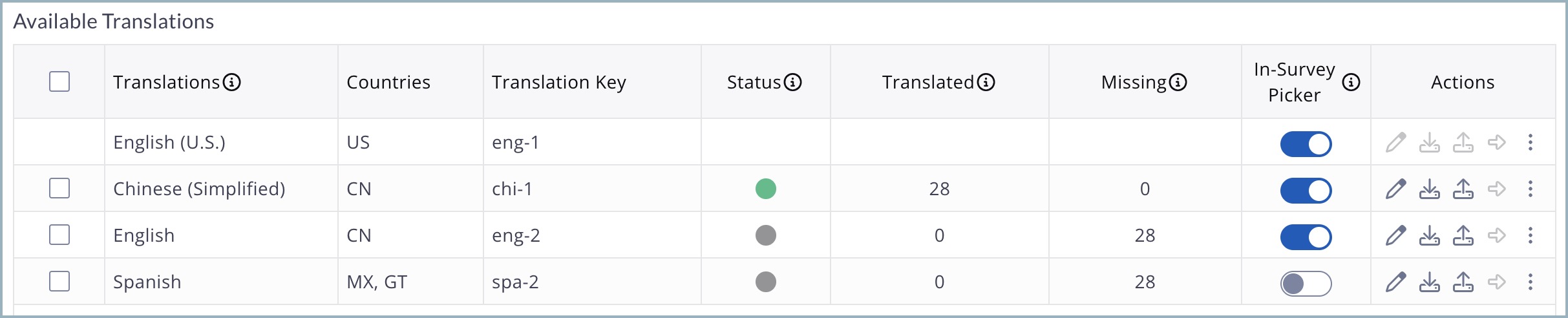The height and width of the screenshot is (318, 1568).
Task: Click the info icon next to Translations header
Action: tap(231, 82)
